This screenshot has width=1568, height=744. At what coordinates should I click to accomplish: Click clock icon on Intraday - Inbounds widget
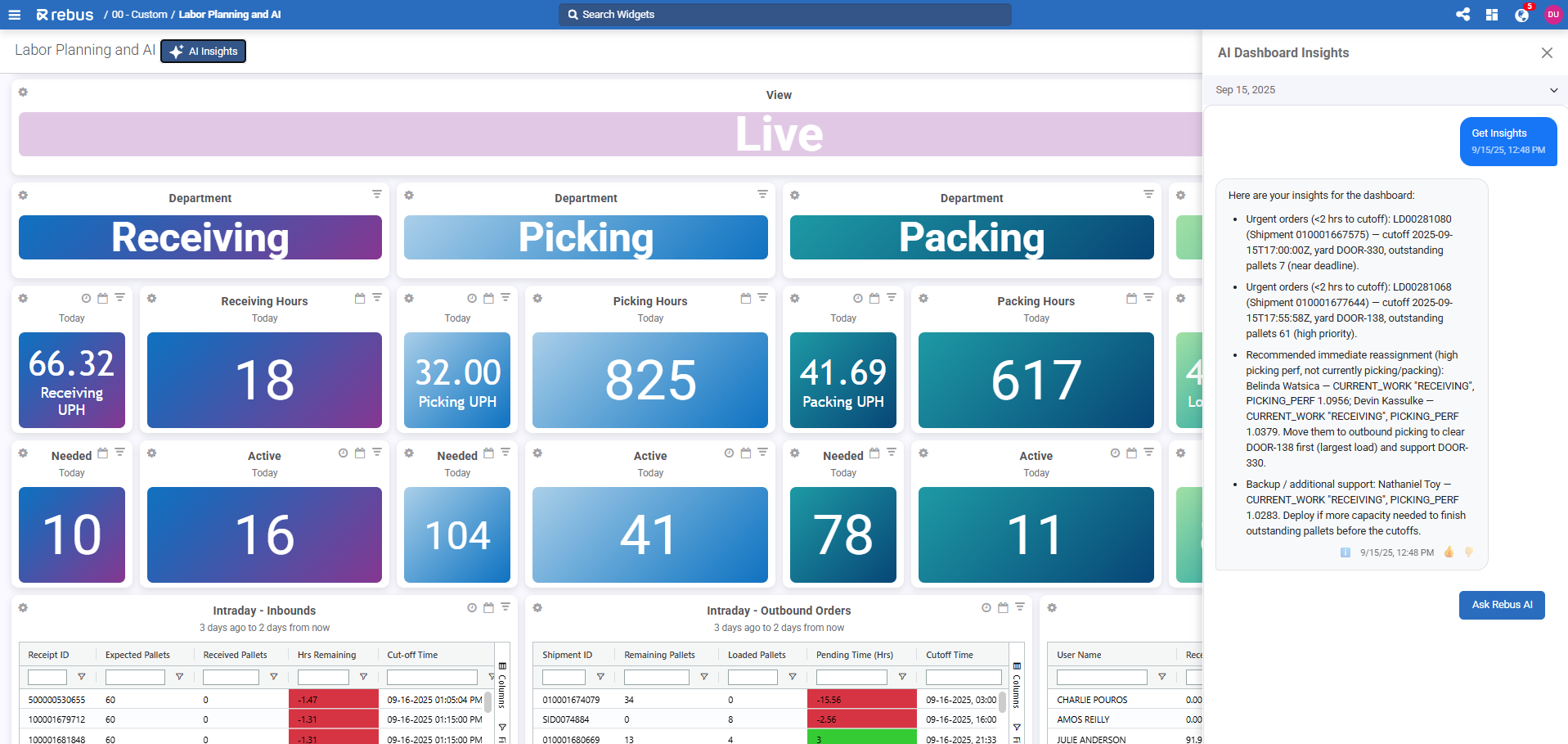[x=472, y=608]
